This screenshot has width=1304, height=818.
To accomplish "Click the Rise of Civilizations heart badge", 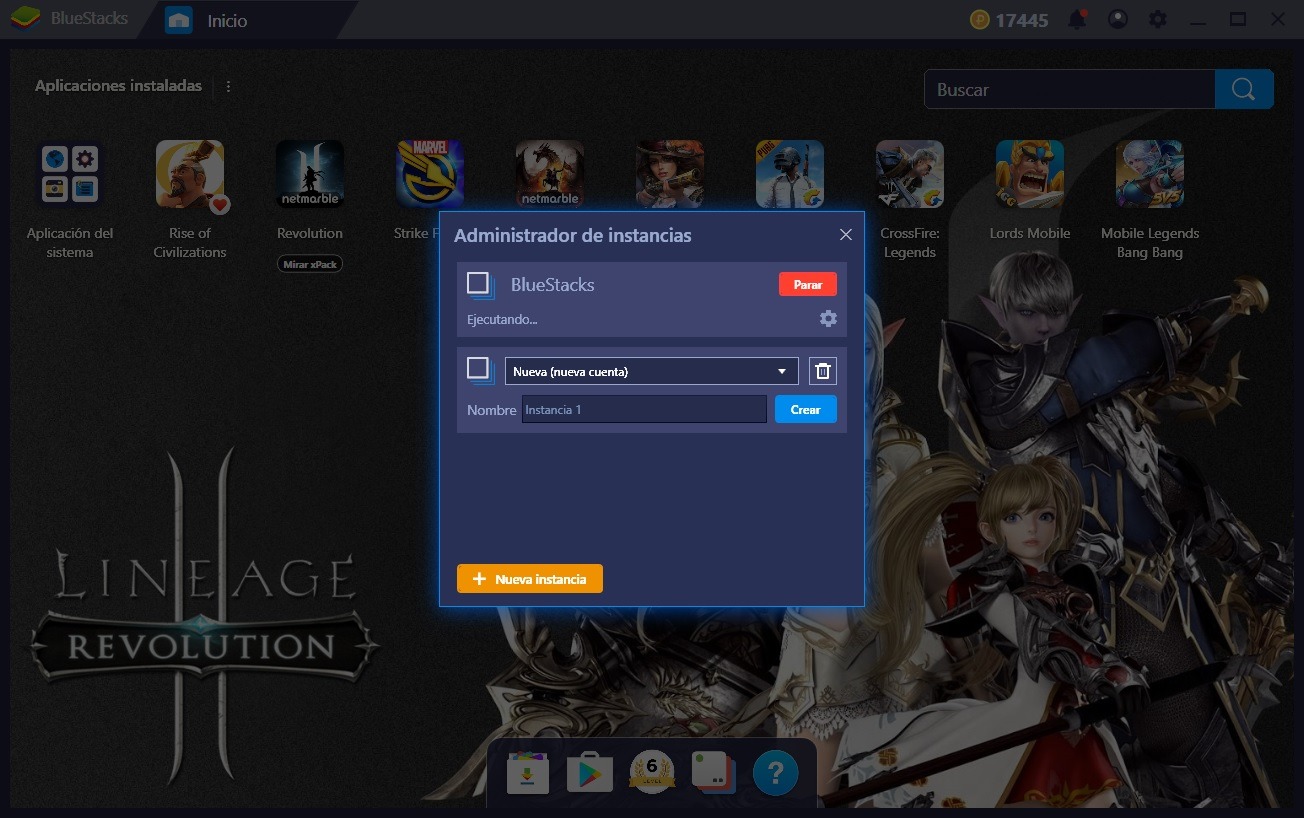I will (220, 204).
